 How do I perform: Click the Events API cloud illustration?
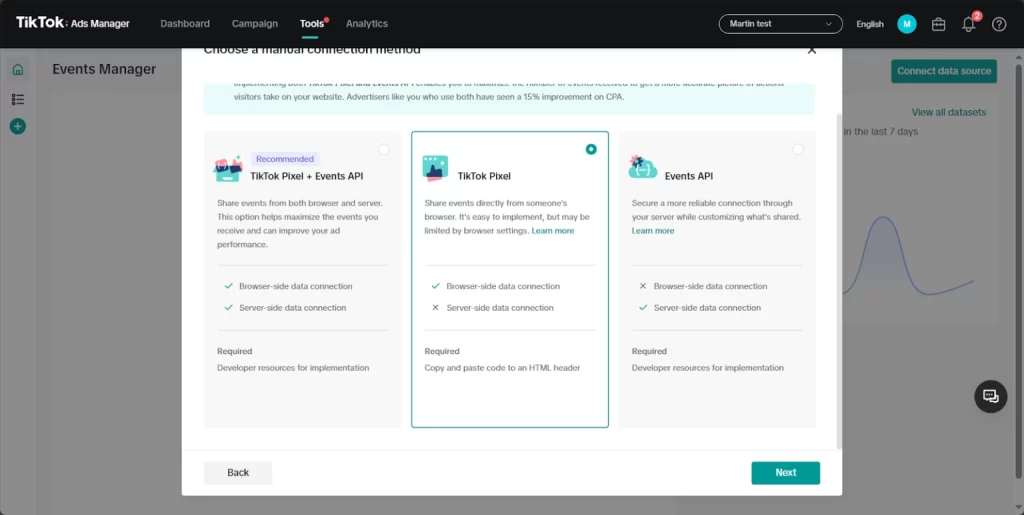(x=643, y=167)
